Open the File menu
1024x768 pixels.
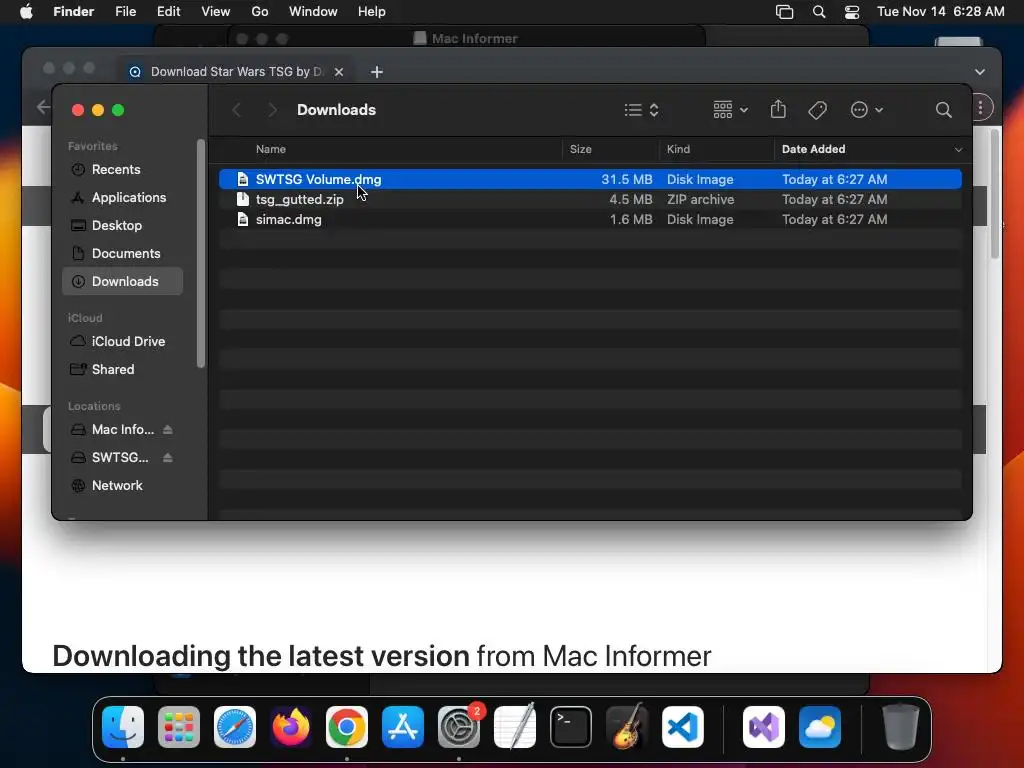point(125,12)
